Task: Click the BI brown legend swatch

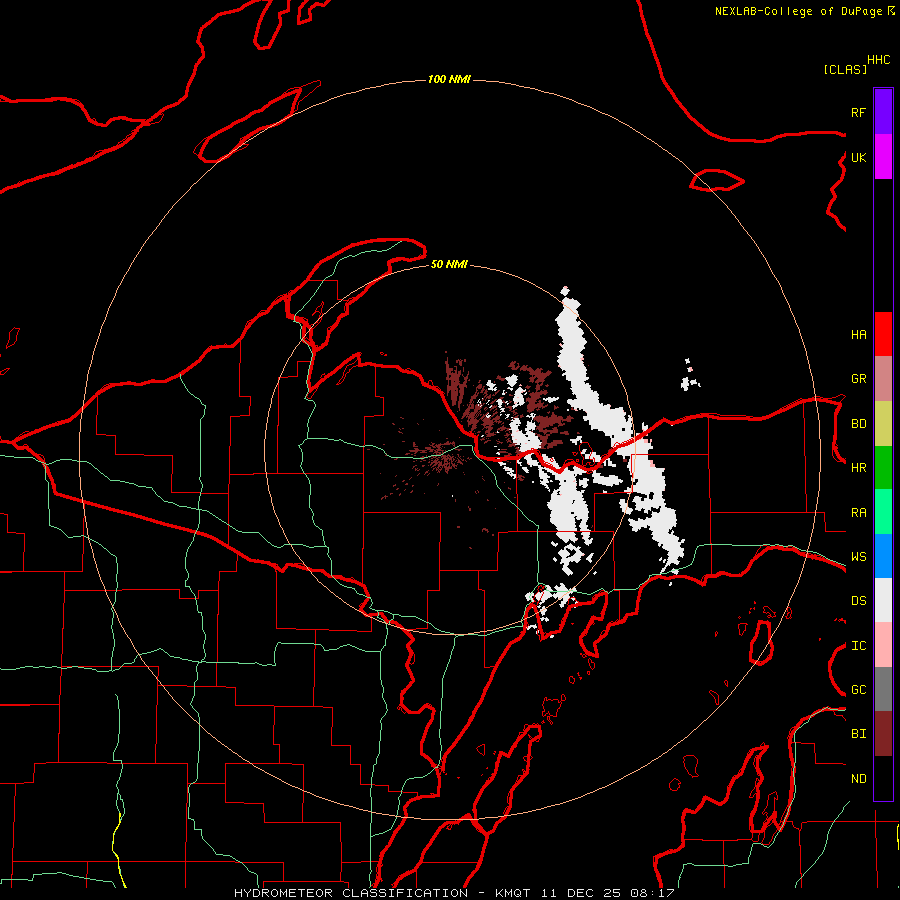Action: click(x=883, y=734)
